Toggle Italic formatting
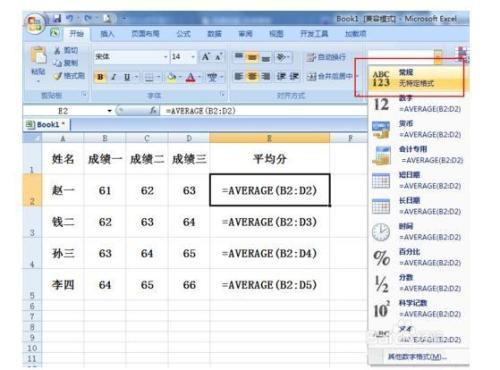 [113, 77]
